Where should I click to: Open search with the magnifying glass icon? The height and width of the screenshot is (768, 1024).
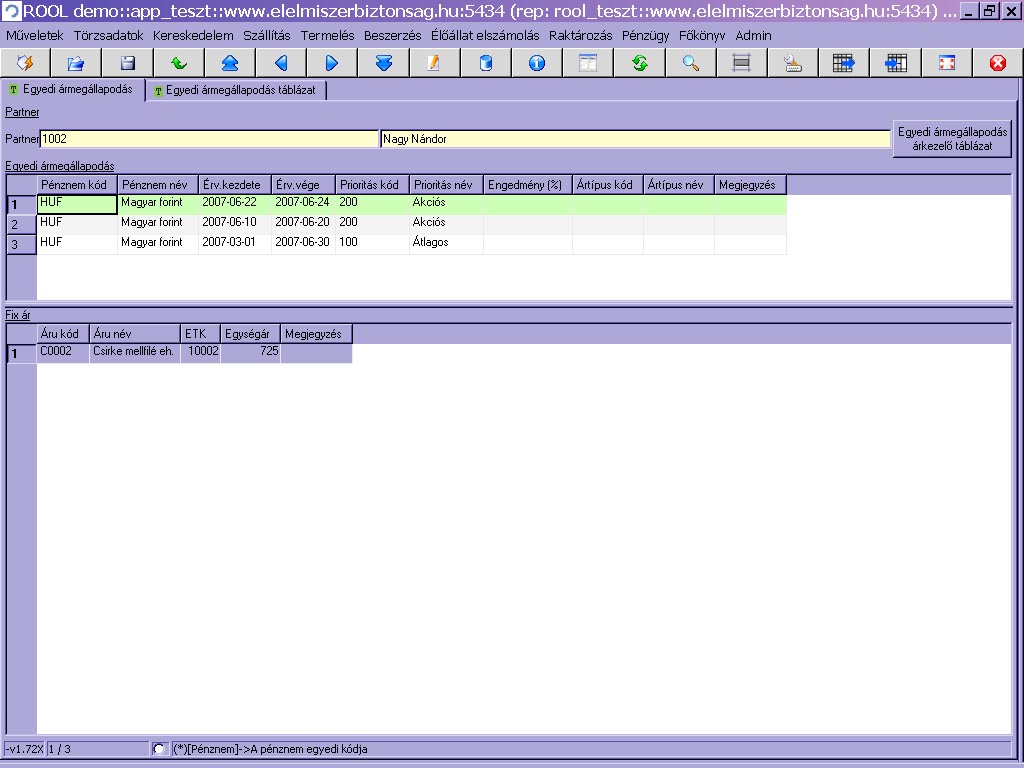tap(690, 63)
